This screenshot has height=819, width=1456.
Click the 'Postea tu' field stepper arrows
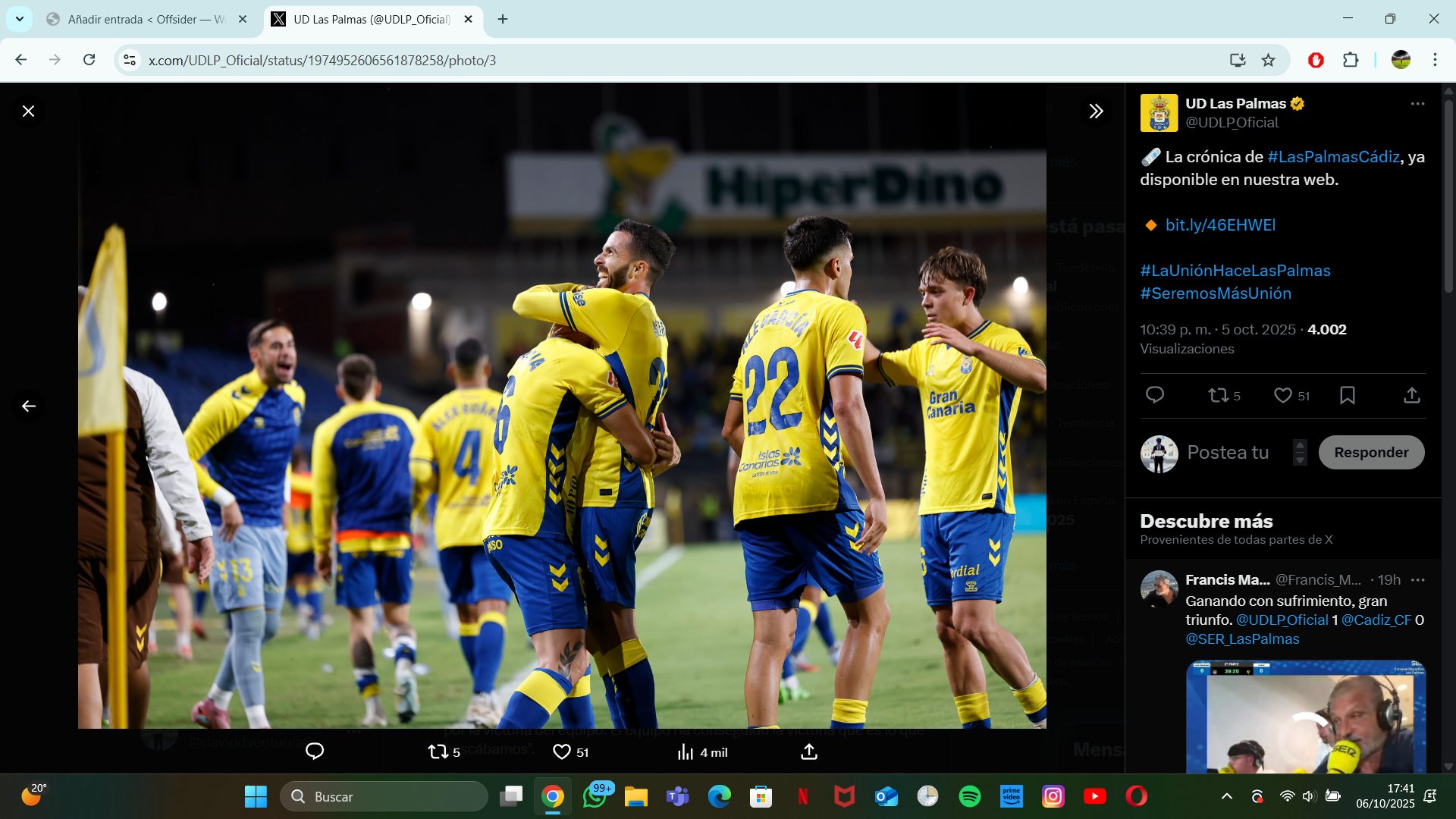pos(1300,453)
